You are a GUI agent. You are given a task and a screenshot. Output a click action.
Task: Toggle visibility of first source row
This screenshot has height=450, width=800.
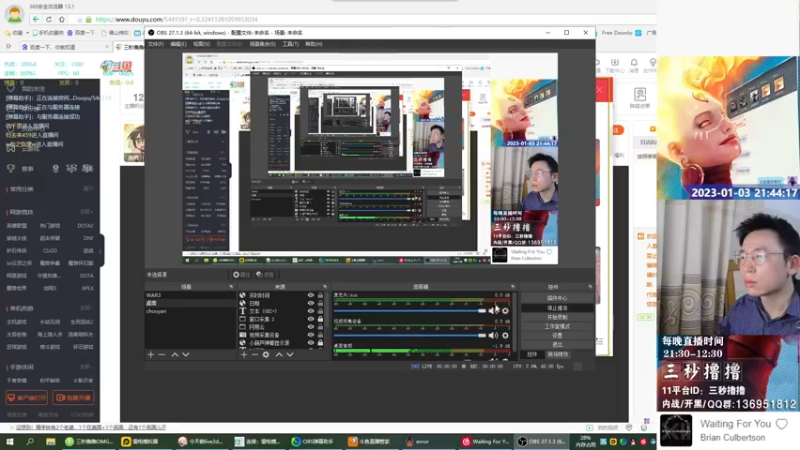[310, 295]
